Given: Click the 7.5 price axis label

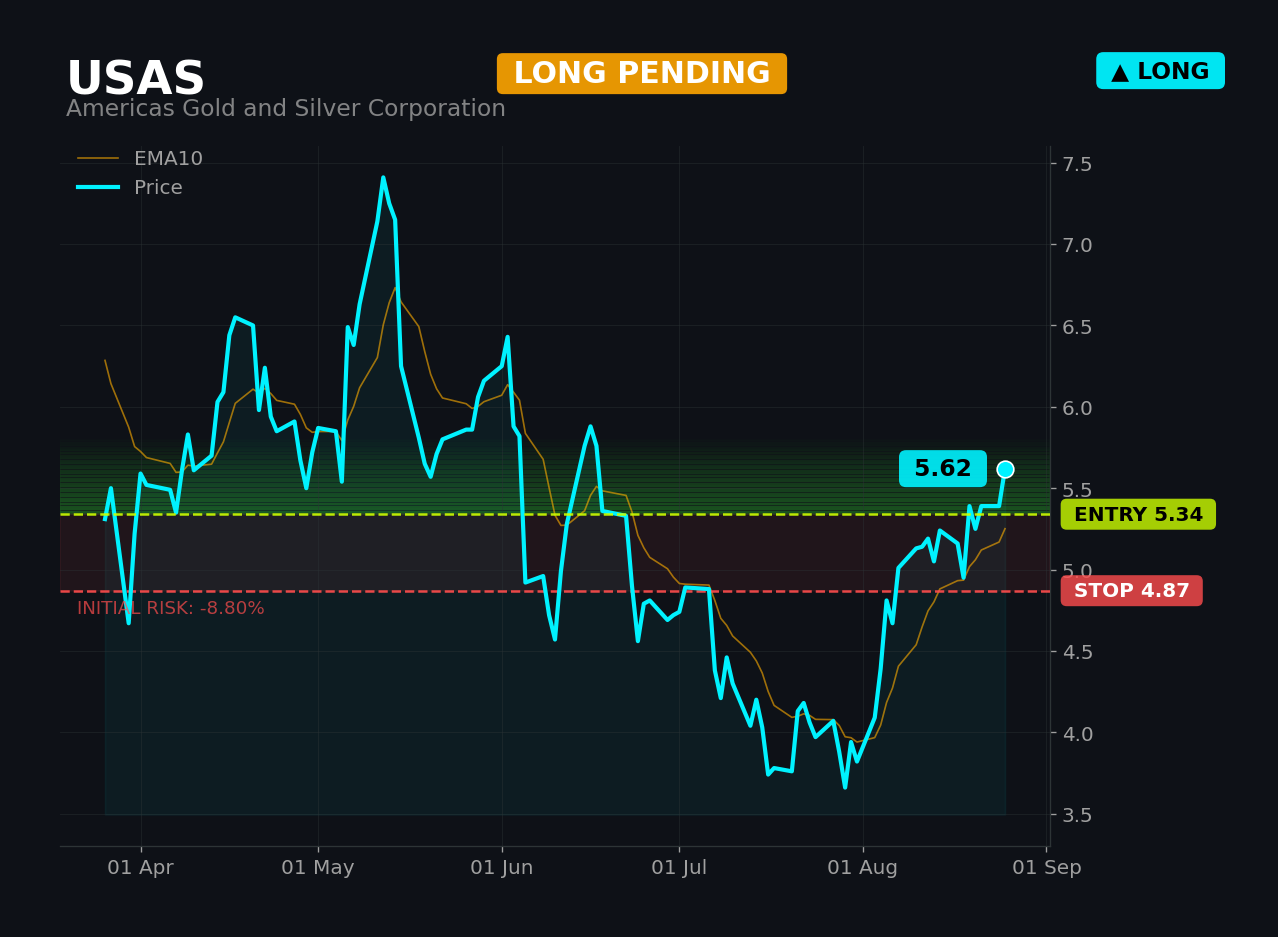Looking at the screenshot, I should (x=1078, y=164).
